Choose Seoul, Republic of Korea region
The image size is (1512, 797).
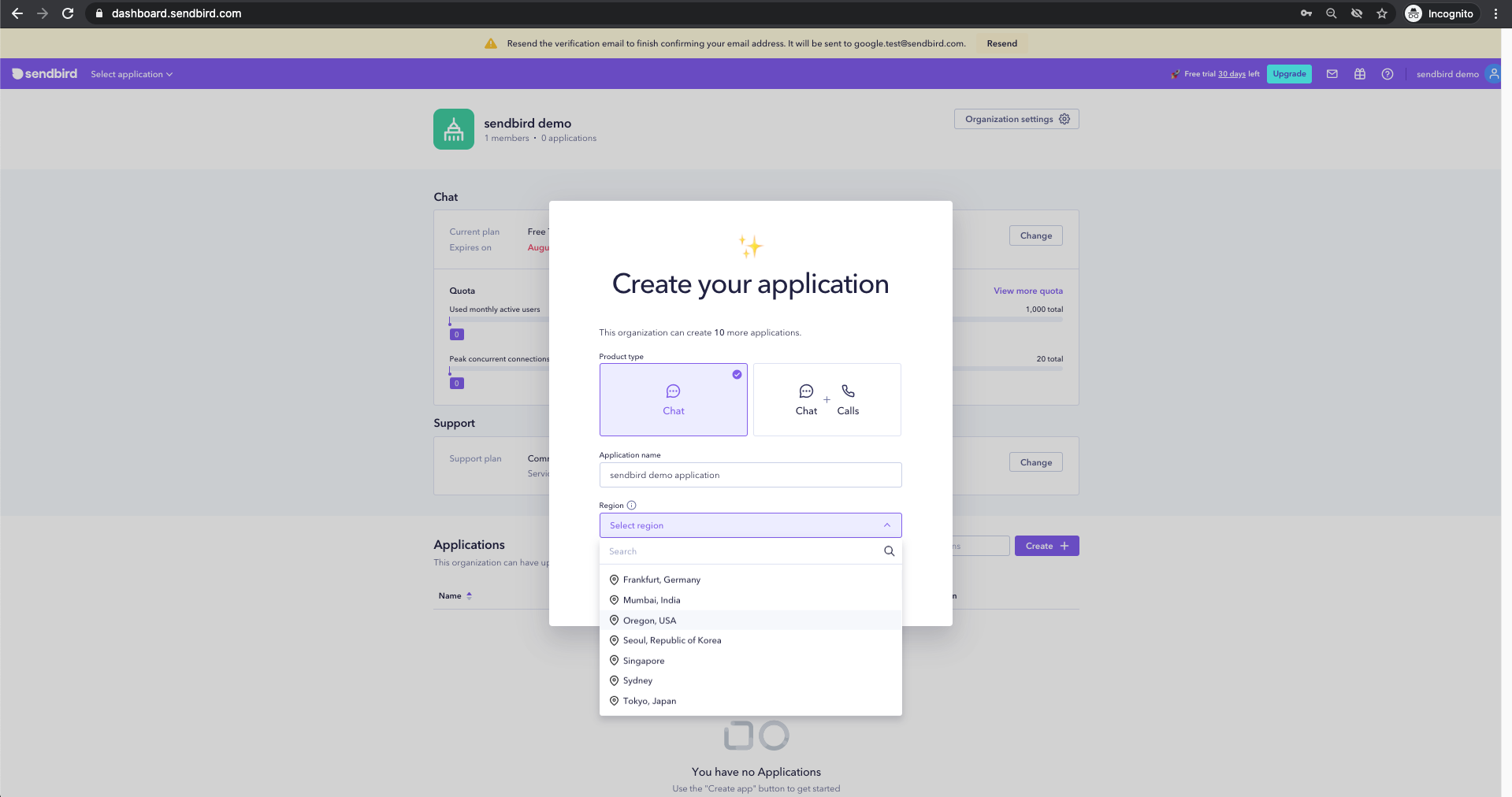click(x=750, y=640)
